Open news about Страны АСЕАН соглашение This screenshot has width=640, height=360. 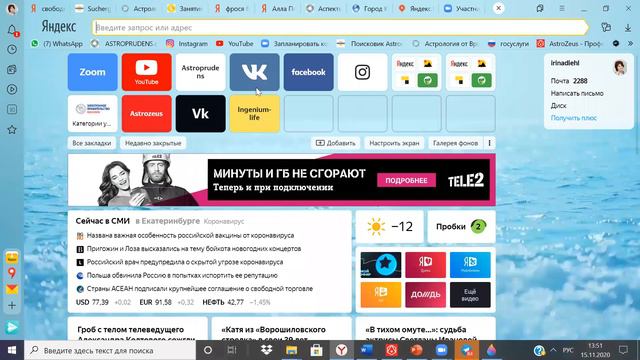click(x=200, y=289)
